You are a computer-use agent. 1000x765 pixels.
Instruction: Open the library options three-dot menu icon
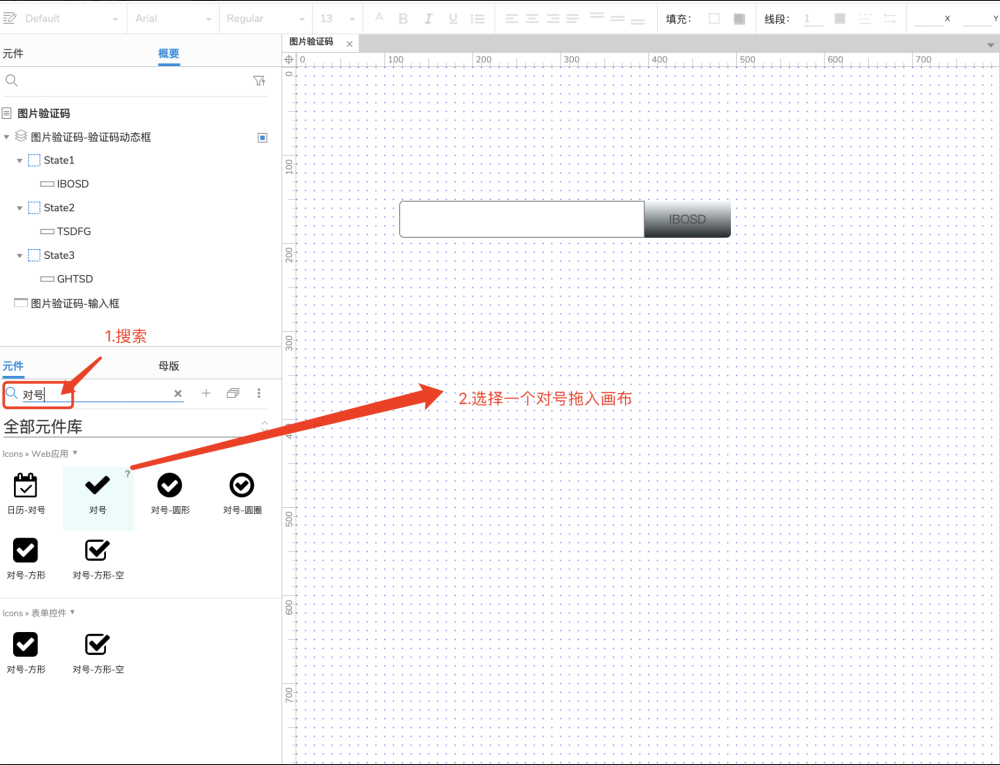point(259,394)
